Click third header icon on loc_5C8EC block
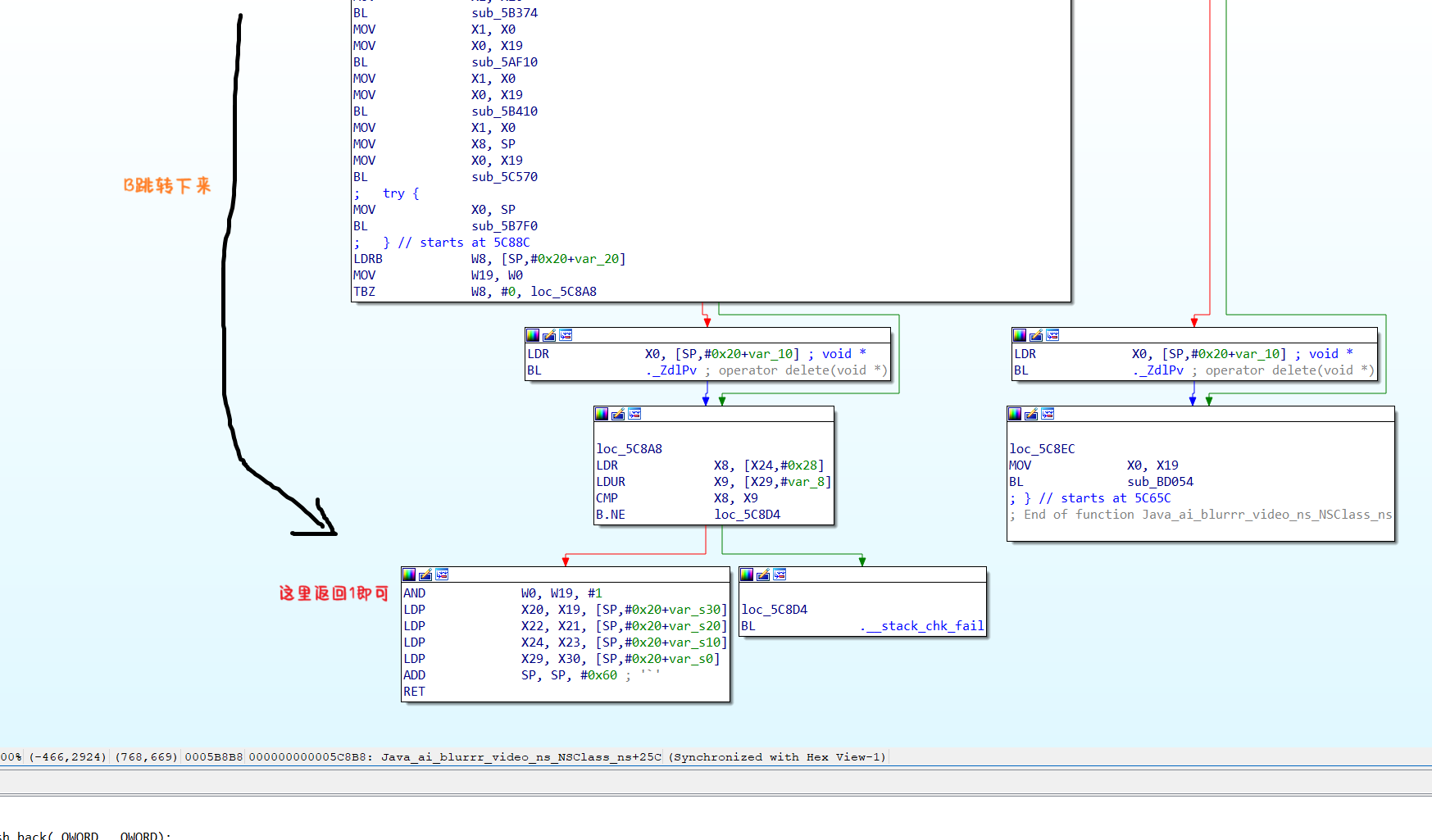This screenshot has height=840, width=1432. pyautogui.click(x=1048, y=414)
